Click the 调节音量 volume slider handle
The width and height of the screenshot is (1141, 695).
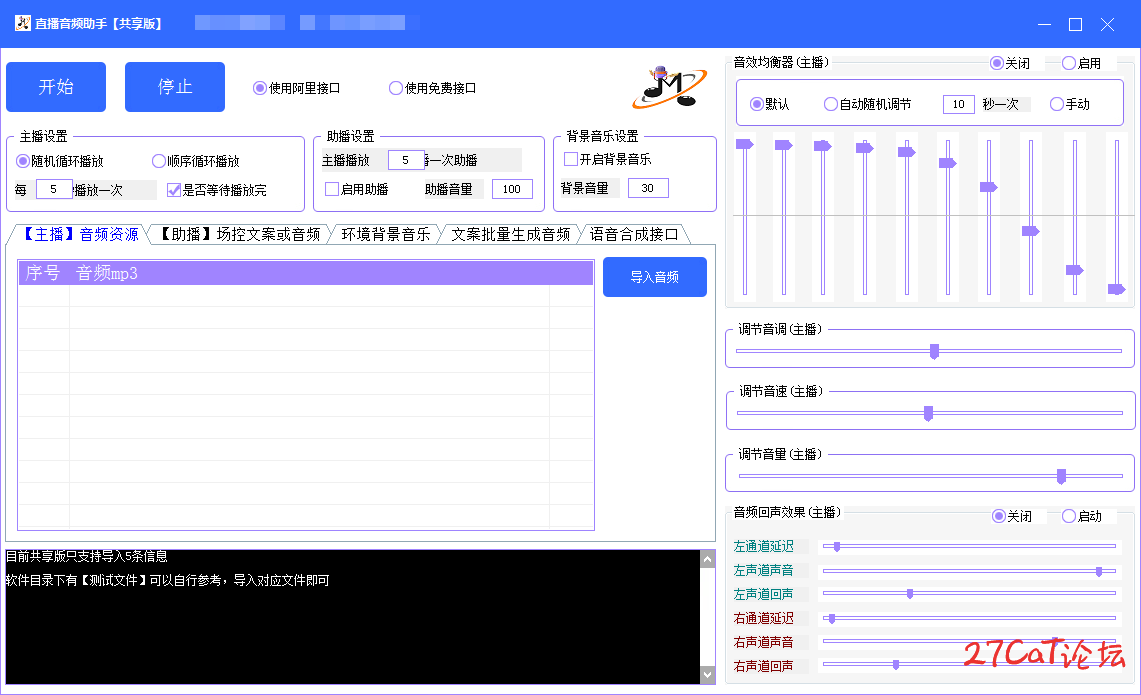click(x=1062, y=476)
